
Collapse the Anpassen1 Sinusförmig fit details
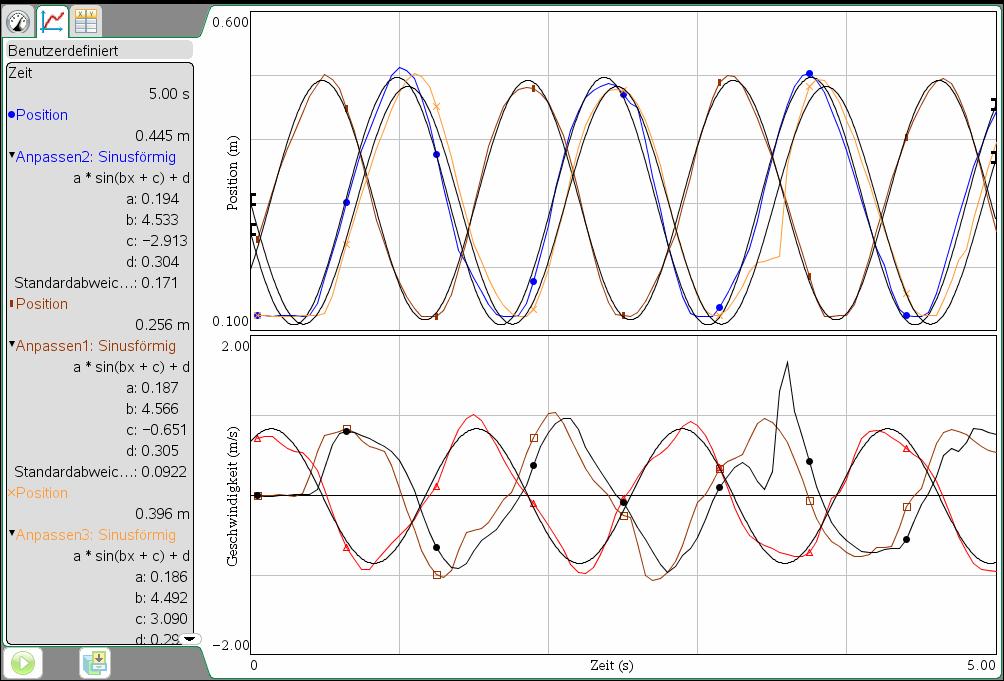click(x=11, y=346)
